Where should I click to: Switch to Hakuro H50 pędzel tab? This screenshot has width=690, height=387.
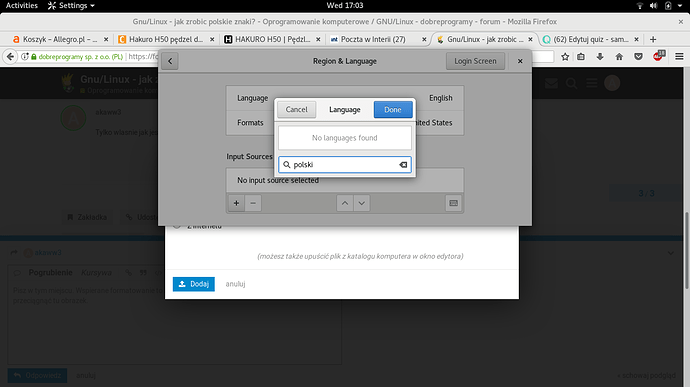(166, 39)
